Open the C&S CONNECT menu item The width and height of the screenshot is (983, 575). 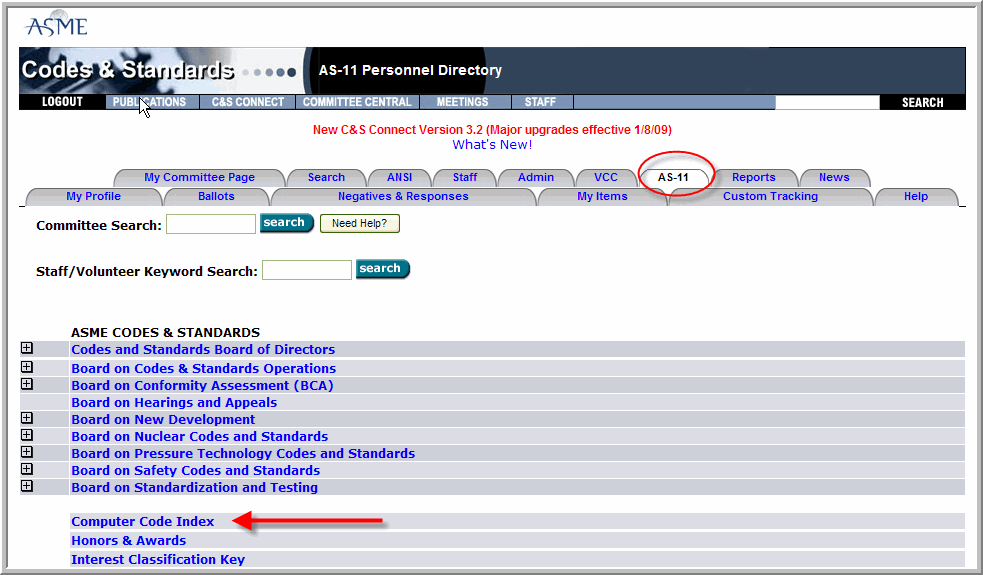coord(248,102)
